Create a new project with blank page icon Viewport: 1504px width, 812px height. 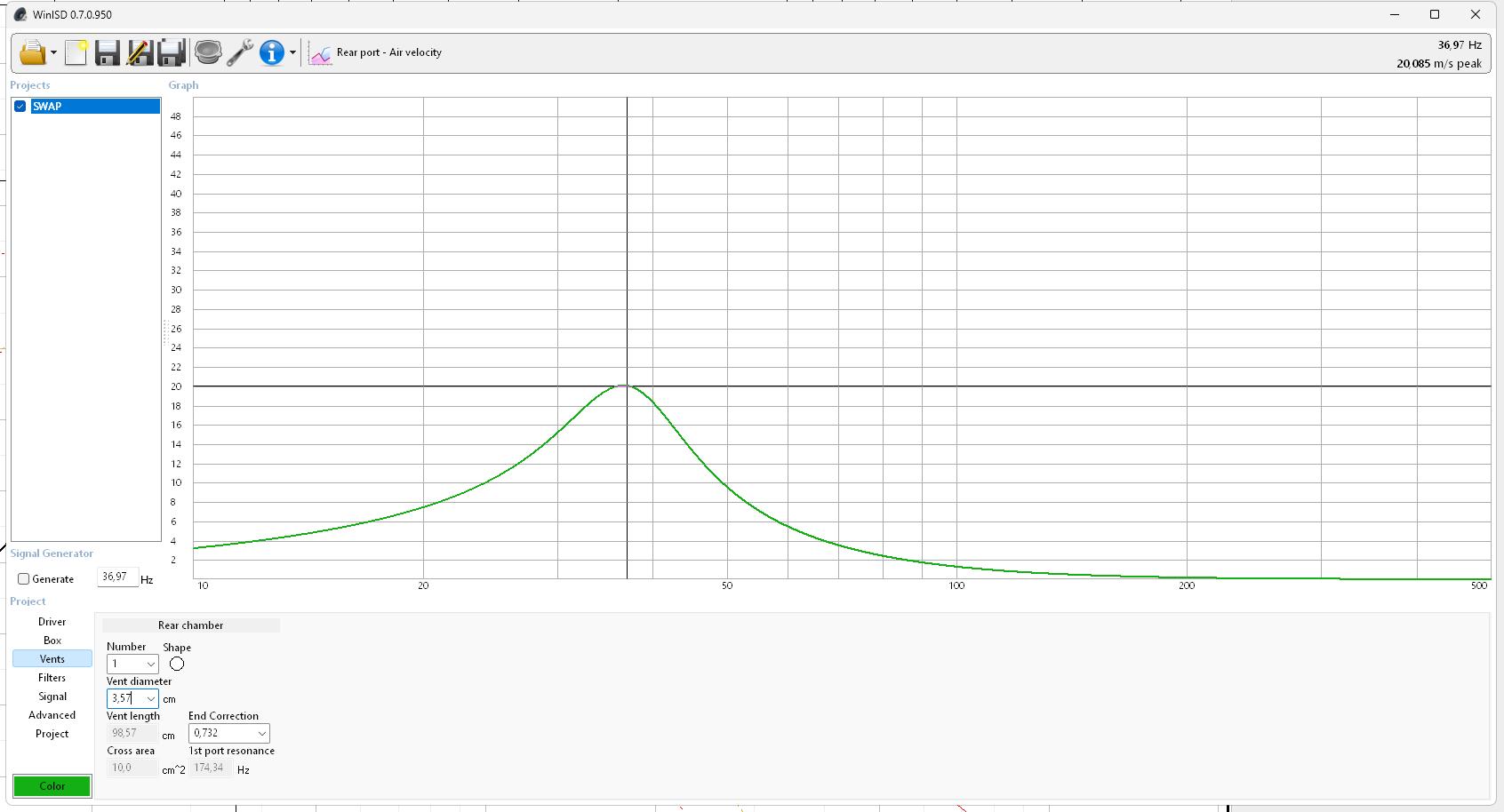pos(76,53)
